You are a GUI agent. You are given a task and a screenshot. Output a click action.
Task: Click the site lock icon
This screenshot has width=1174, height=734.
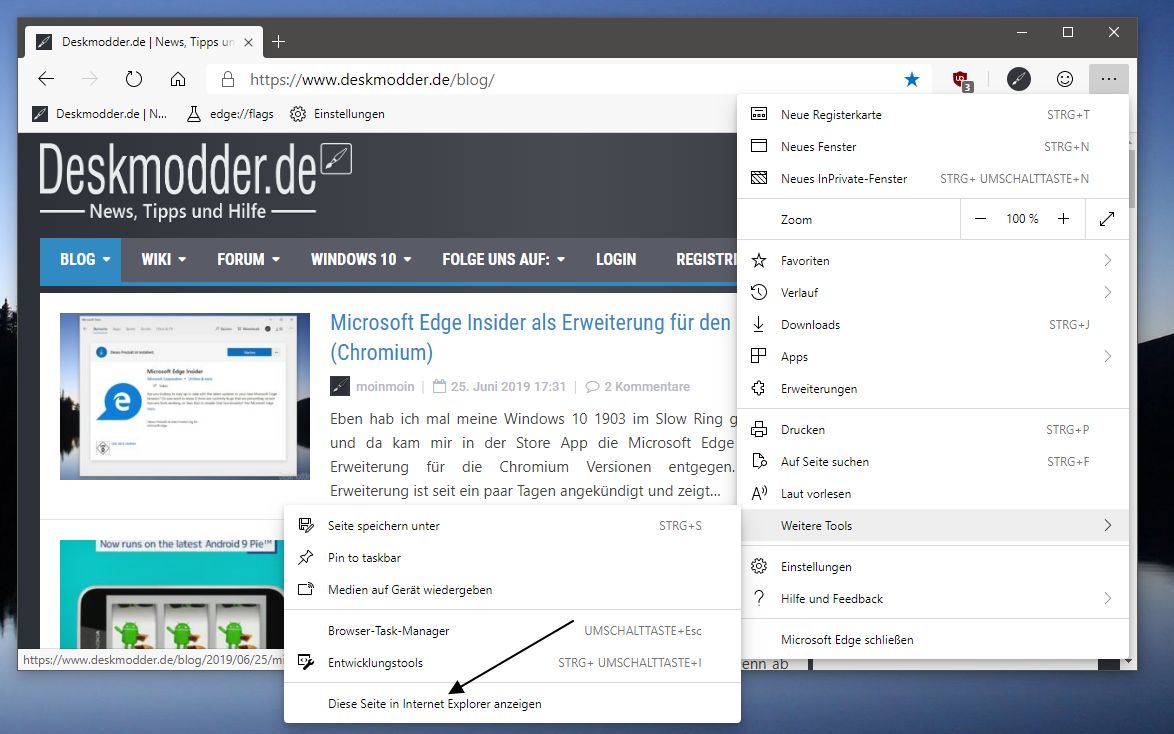[x=228, y=79]
